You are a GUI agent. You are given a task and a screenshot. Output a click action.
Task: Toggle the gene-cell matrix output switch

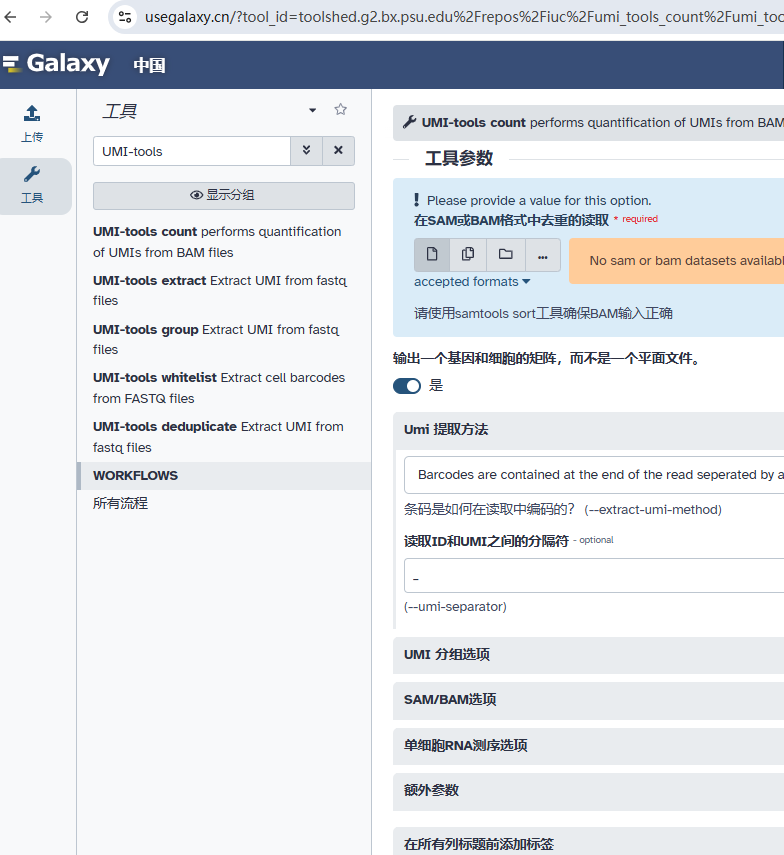[x=407, y=386]
